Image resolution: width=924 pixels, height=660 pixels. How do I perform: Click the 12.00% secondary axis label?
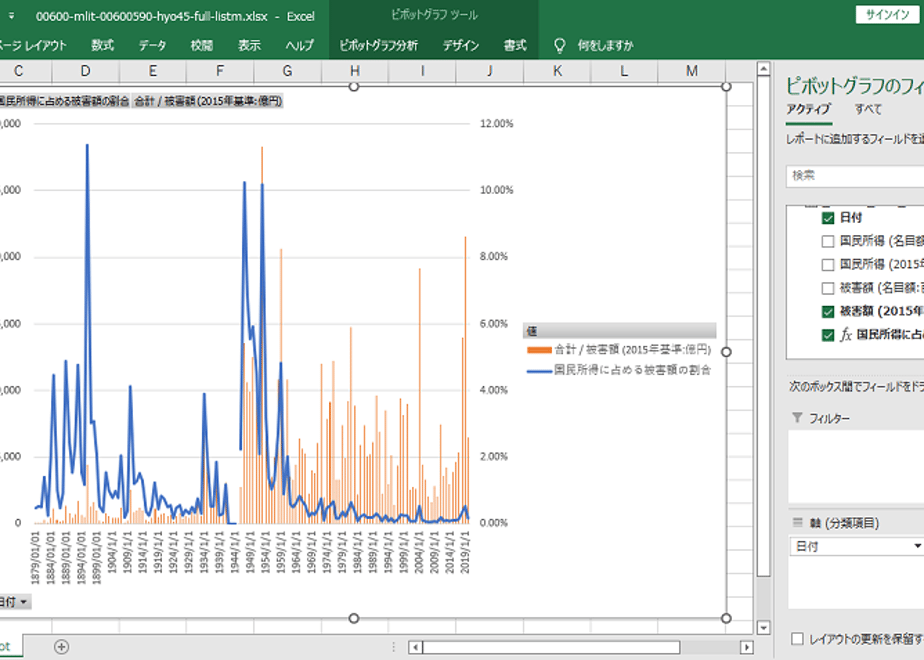point(496,124)
